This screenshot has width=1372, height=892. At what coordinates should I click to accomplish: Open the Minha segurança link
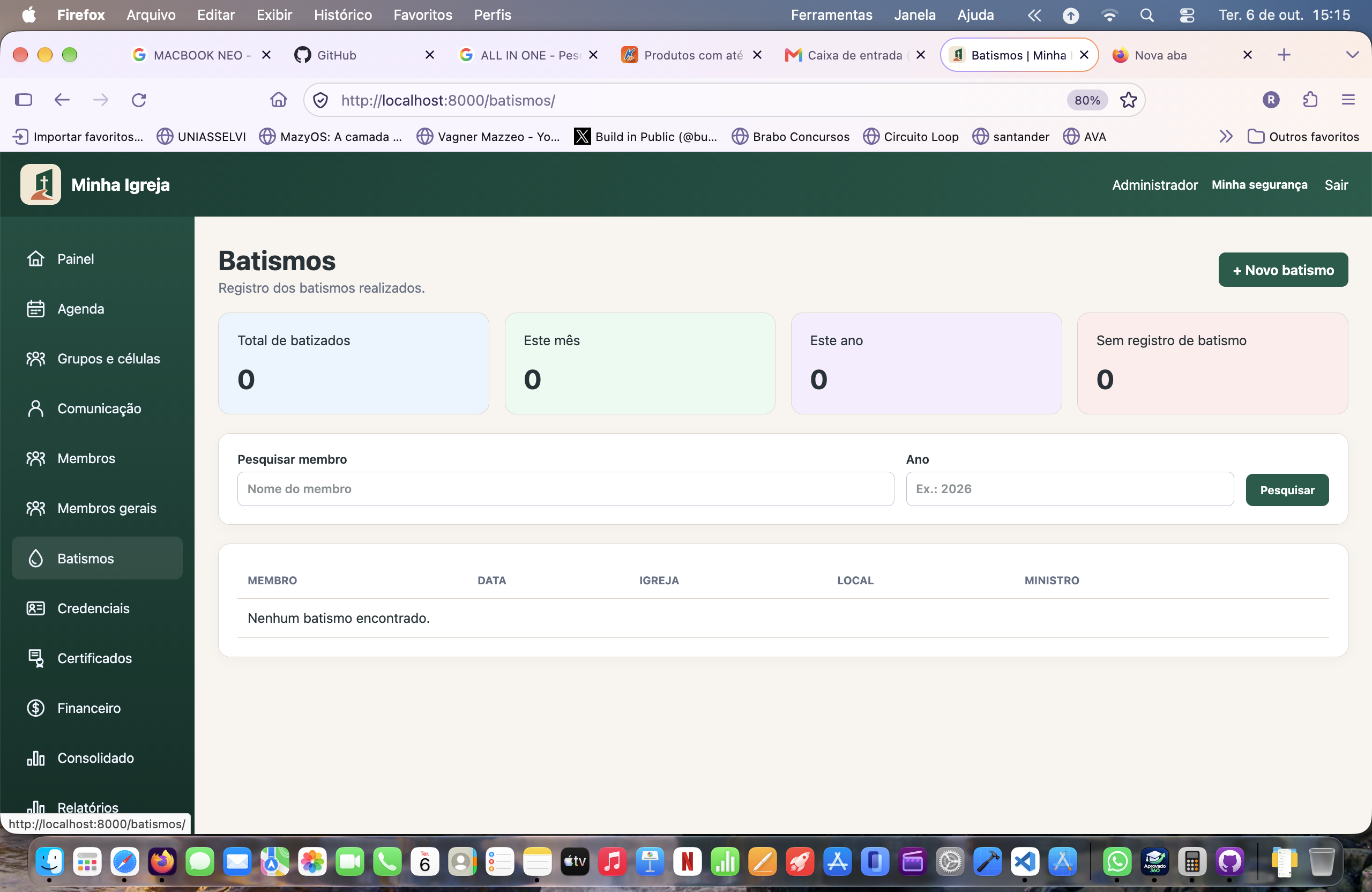pos(1259,184)
